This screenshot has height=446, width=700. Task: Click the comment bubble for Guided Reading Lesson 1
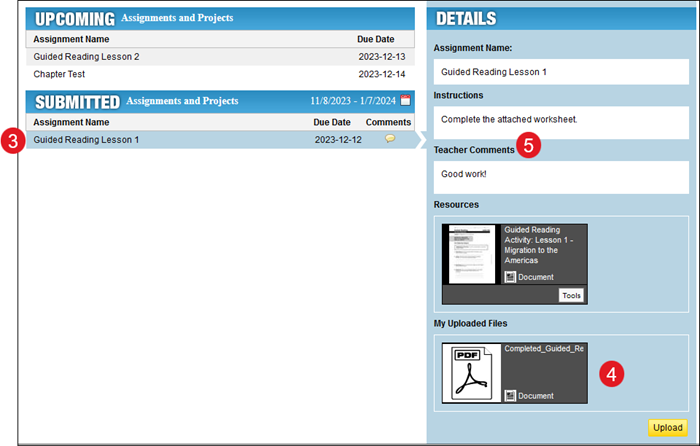[390, 139]
